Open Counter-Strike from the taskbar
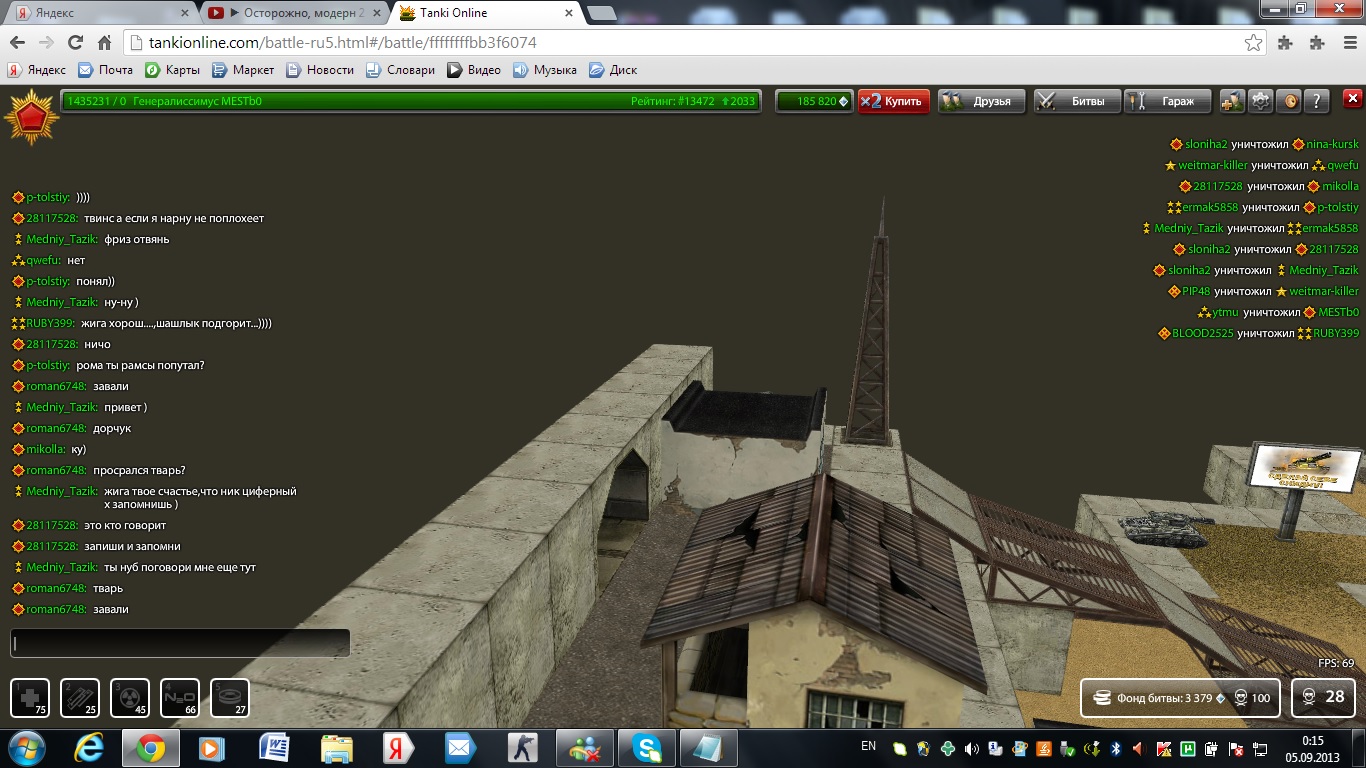1366x768 pixels. coord(522,748)
